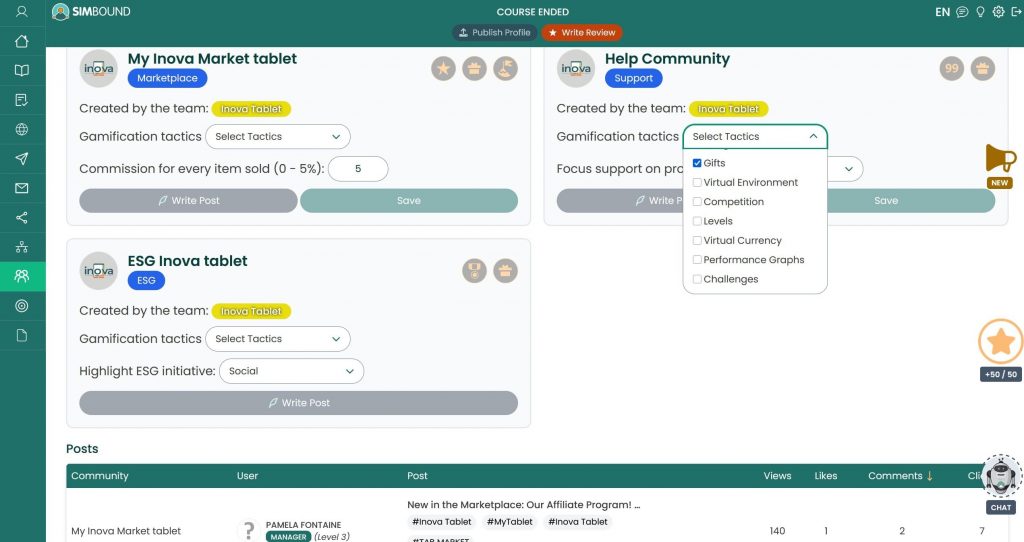This screenshot has height=542, width=1024.
Task: Open the user profile icon in sidebar
Action: coord(22,12)
